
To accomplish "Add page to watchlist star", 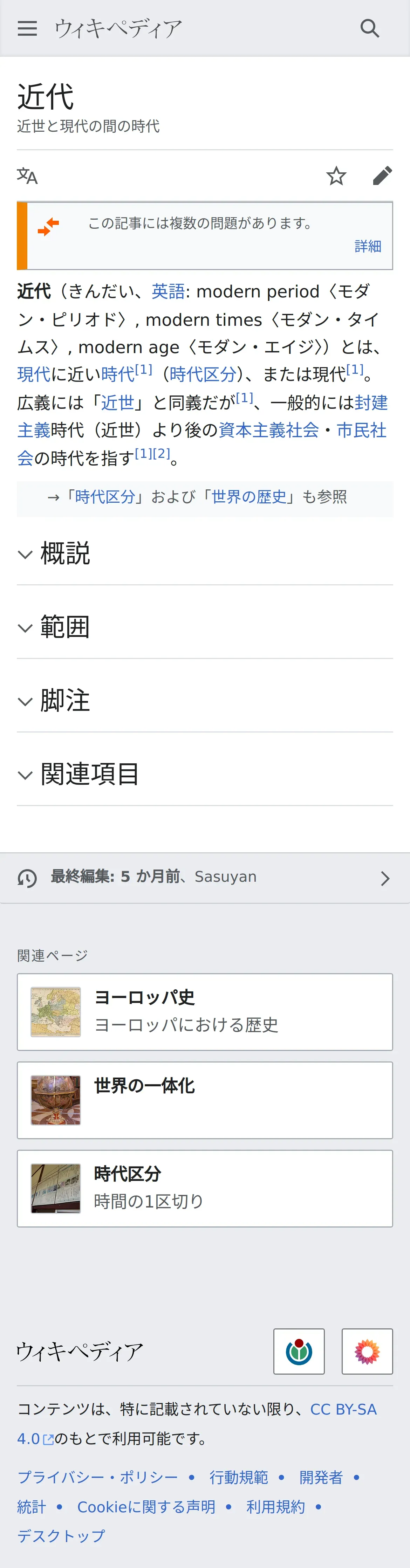I will 336,176.
